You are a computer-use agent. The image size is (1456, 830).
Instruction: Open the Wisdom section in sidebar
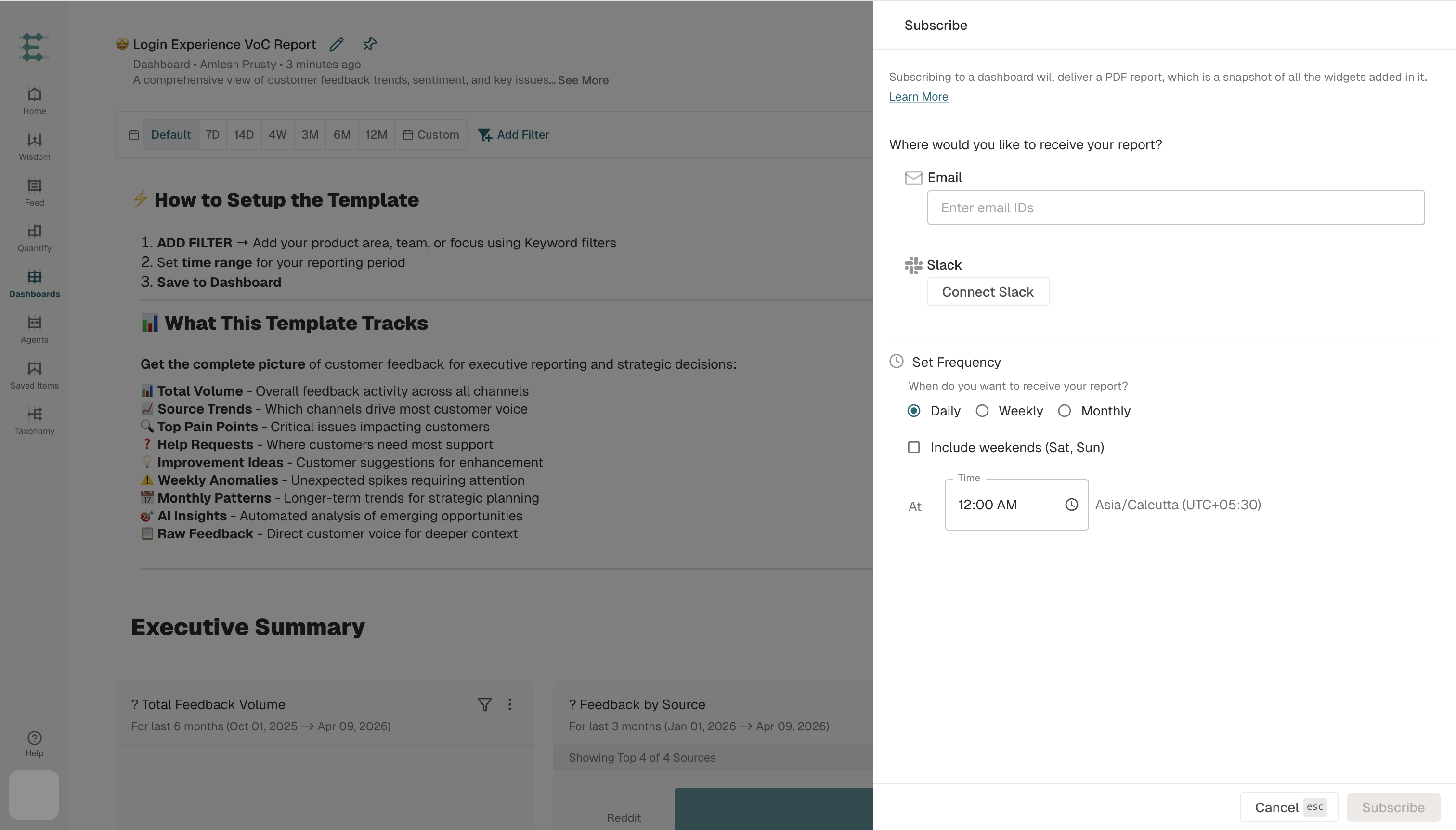[x=34, y=146]
